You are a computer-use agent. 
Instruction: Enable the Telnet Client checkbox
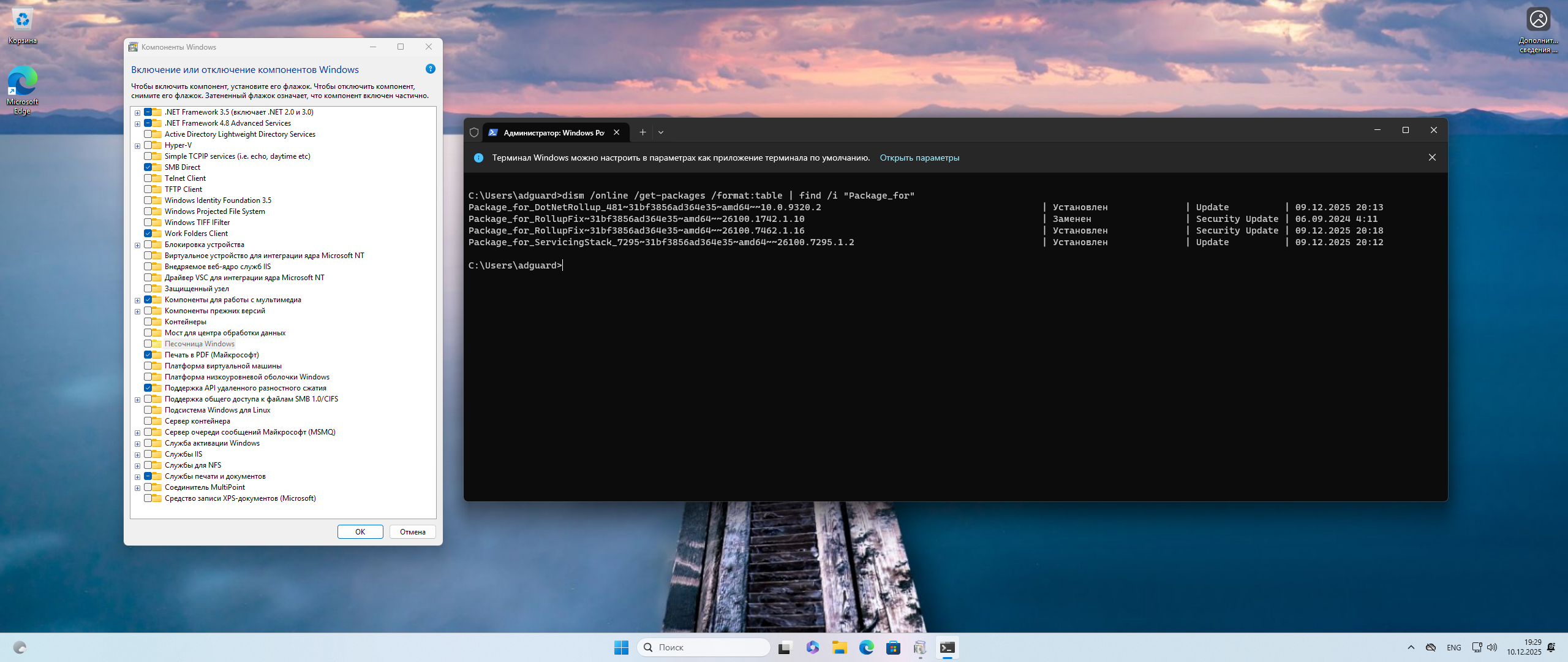[148, 178]
